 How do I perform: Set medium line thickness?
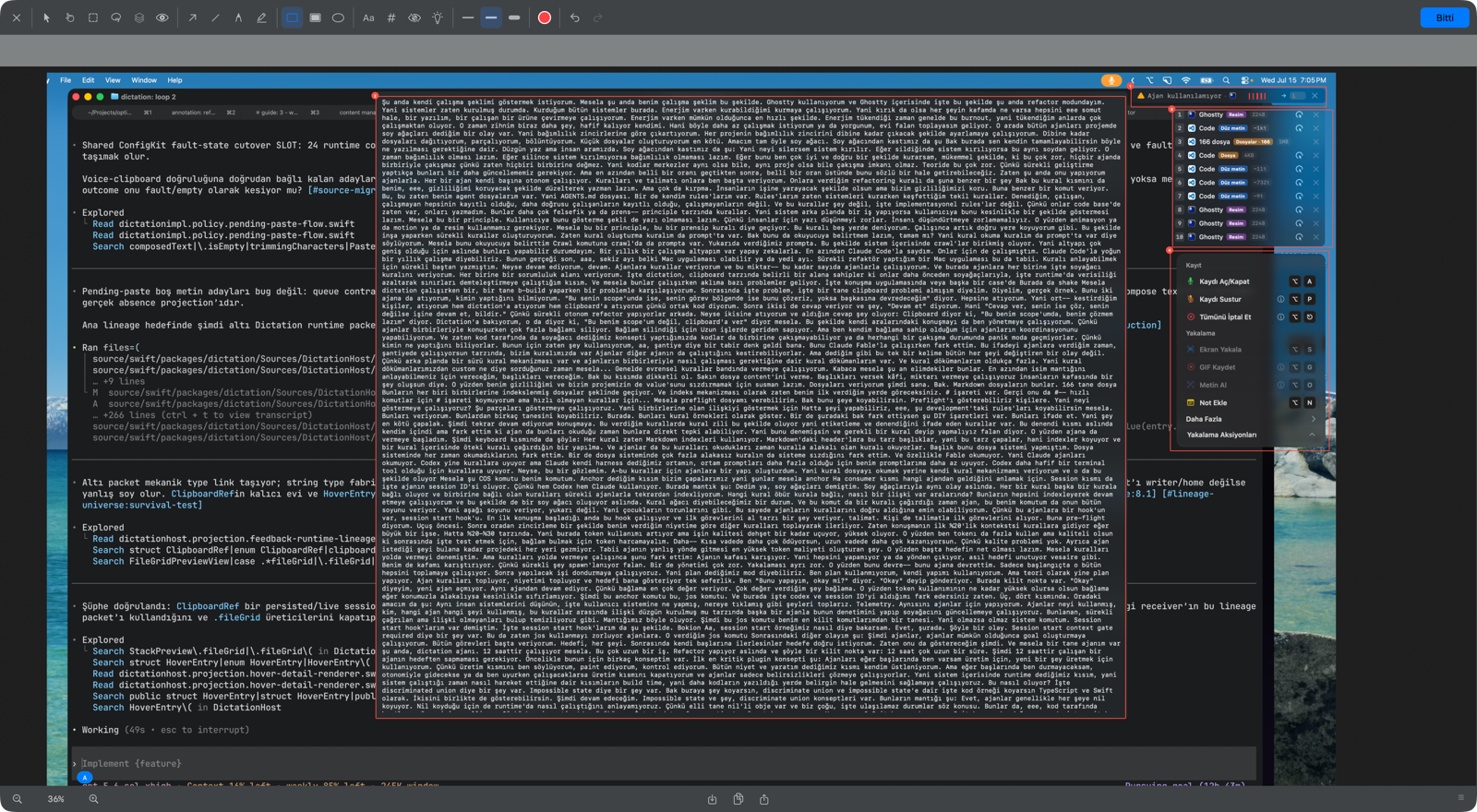tap(491, 18)
